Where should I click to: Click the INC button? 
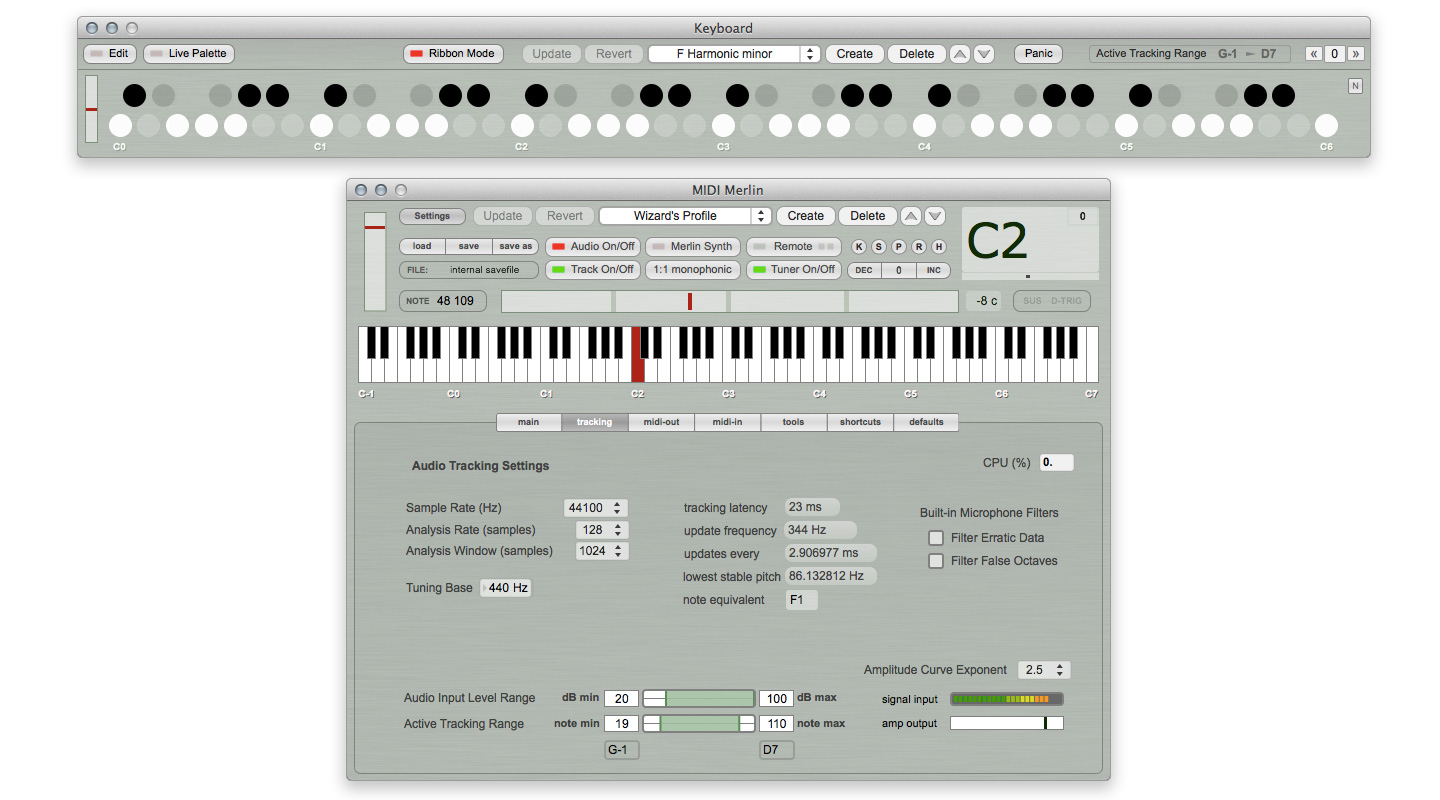pyautogui.click(x=933, y=270)
